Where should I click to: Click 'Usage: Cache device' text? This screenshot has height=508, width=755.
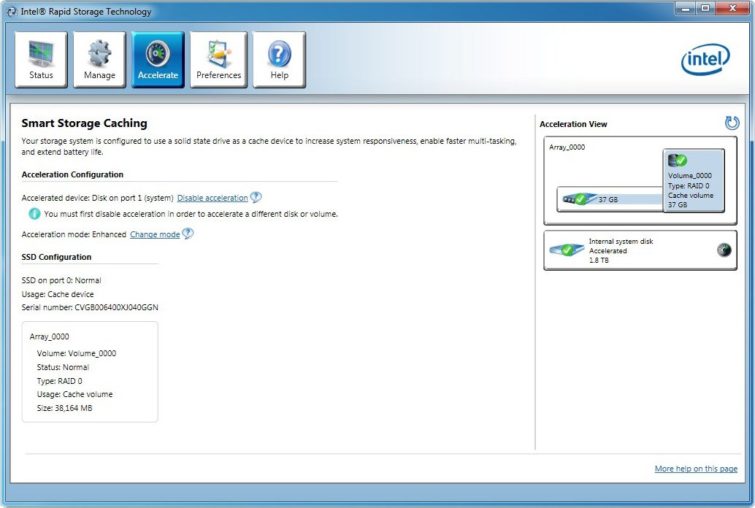58,294
